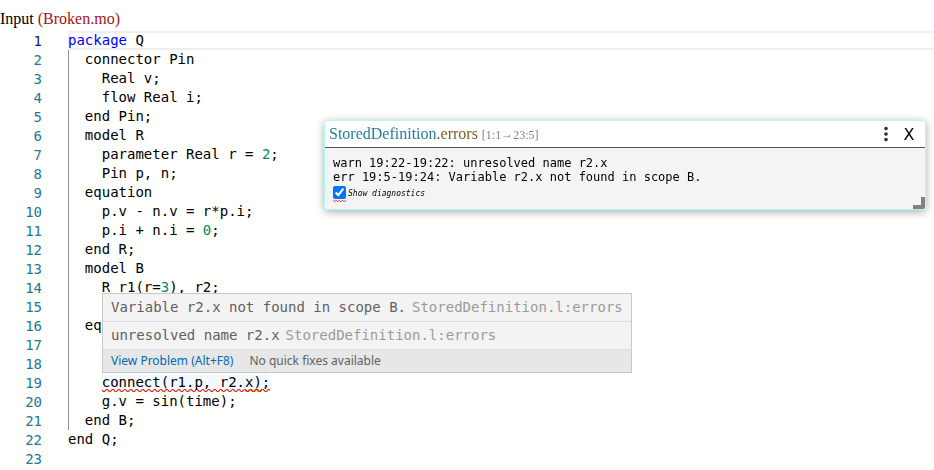Click the 'model R' code line
This screenshot has height=470, width=934.
tap(114, 135)
